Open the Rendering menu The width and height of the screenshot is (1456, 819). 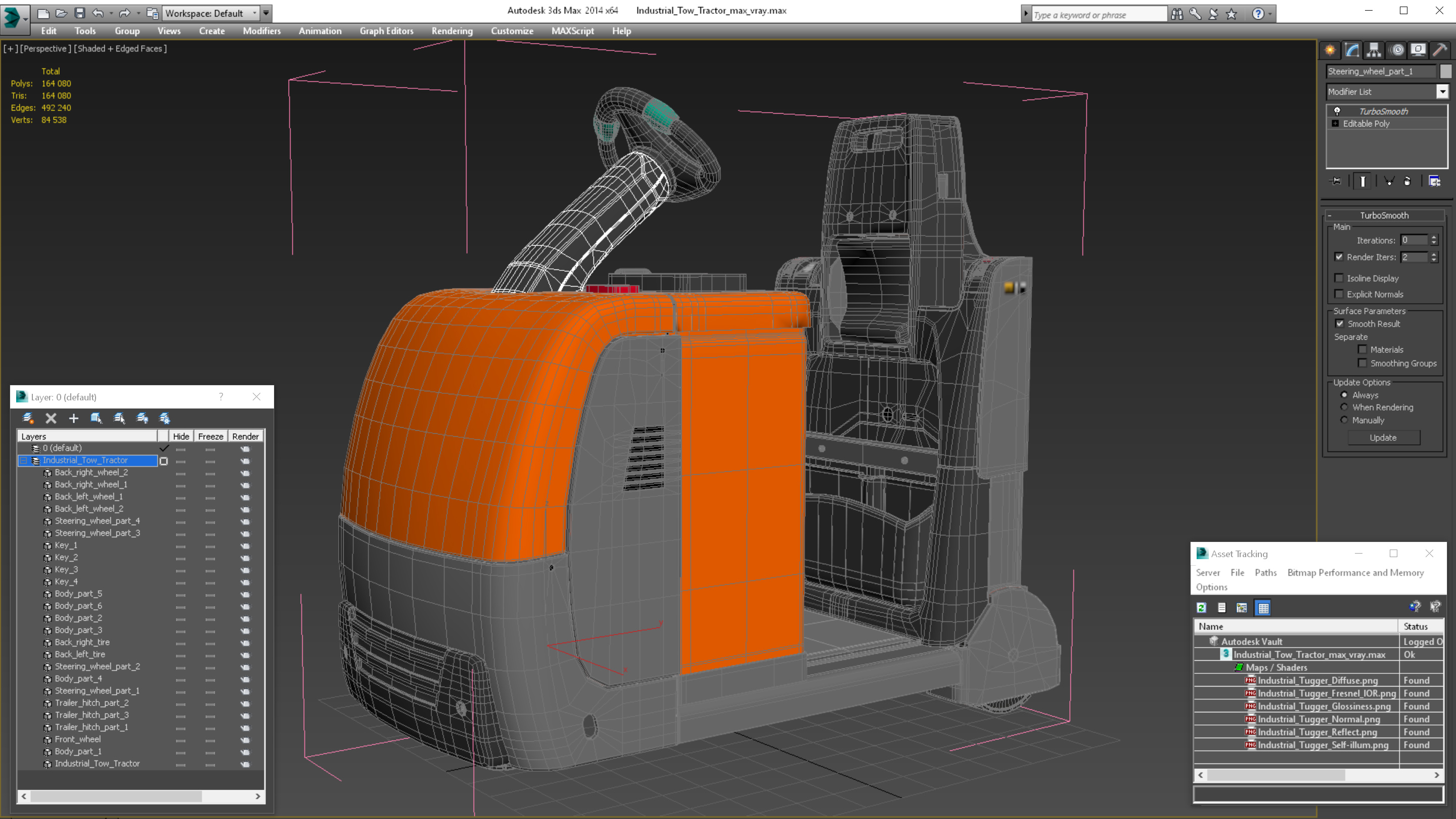coord(451,31)
